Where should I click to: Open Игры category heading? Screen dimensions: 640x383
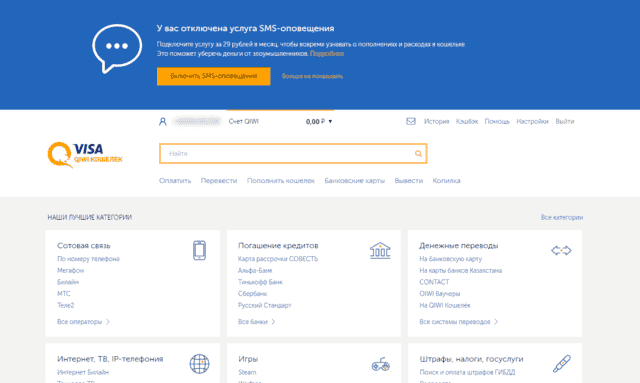point(248,359)
